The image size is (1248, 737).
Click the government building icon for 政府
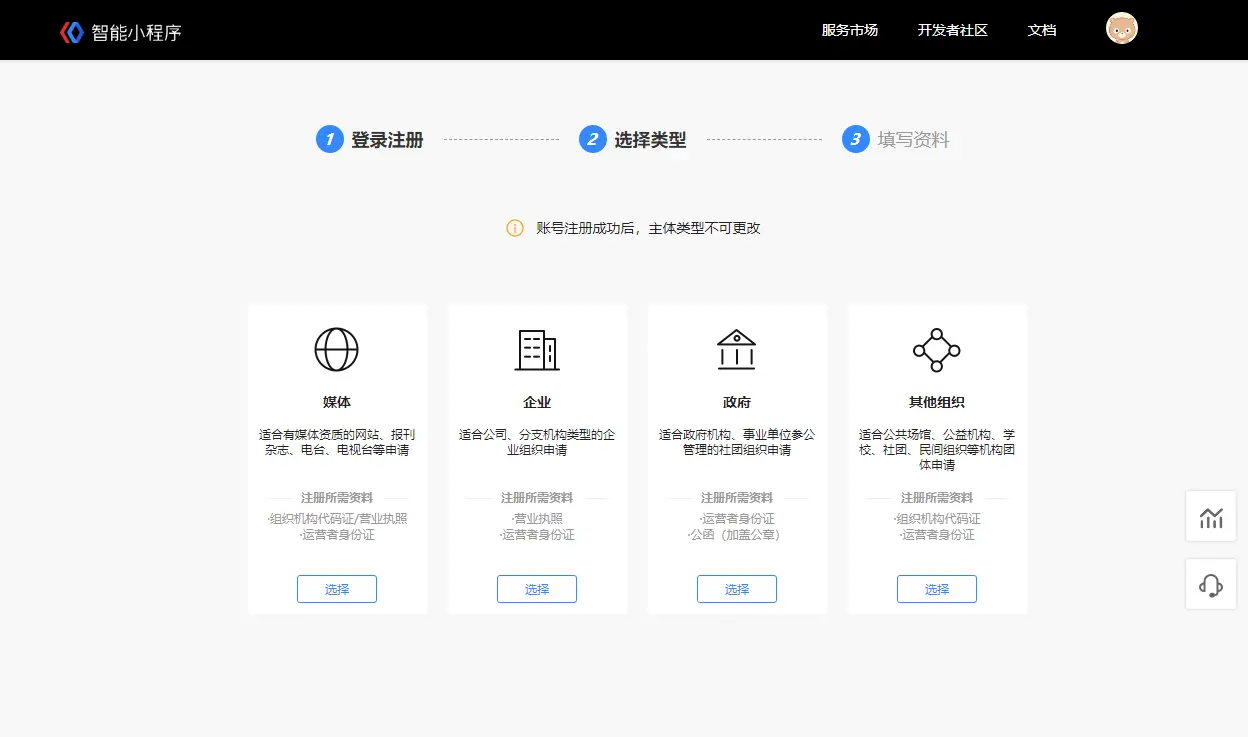coord(736,350)
